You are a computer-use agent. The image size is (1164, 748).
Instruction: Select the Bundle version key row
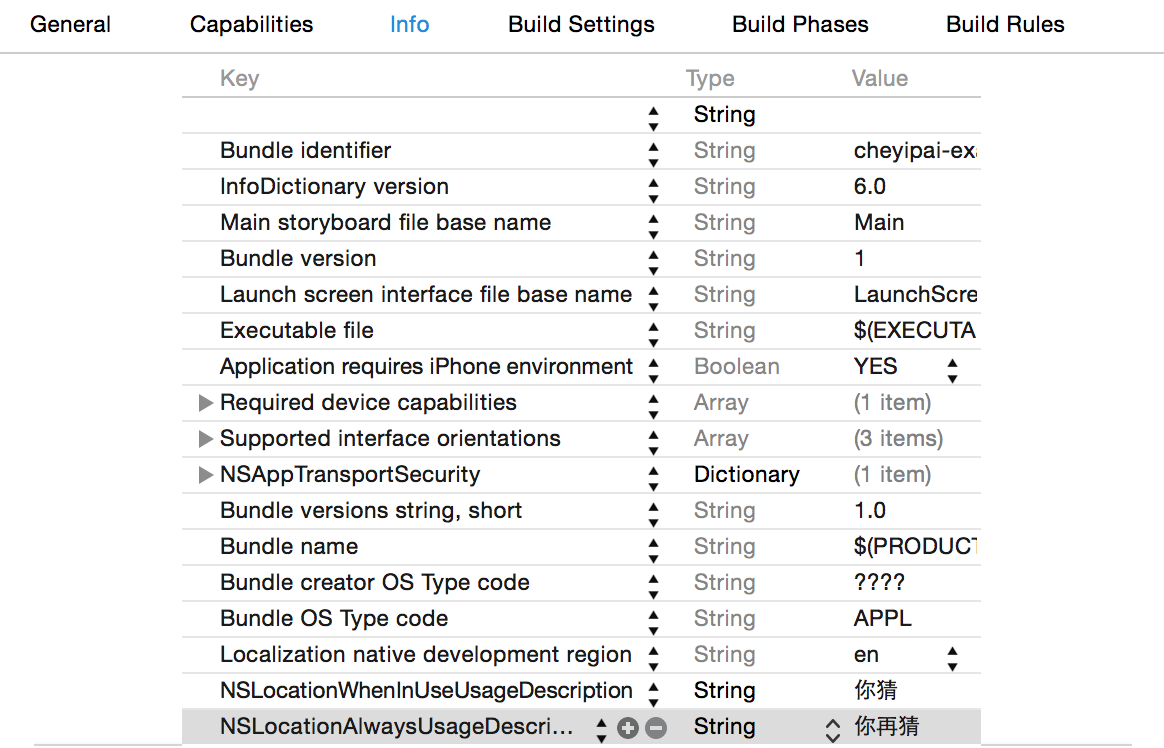click(x=298, y=259)
